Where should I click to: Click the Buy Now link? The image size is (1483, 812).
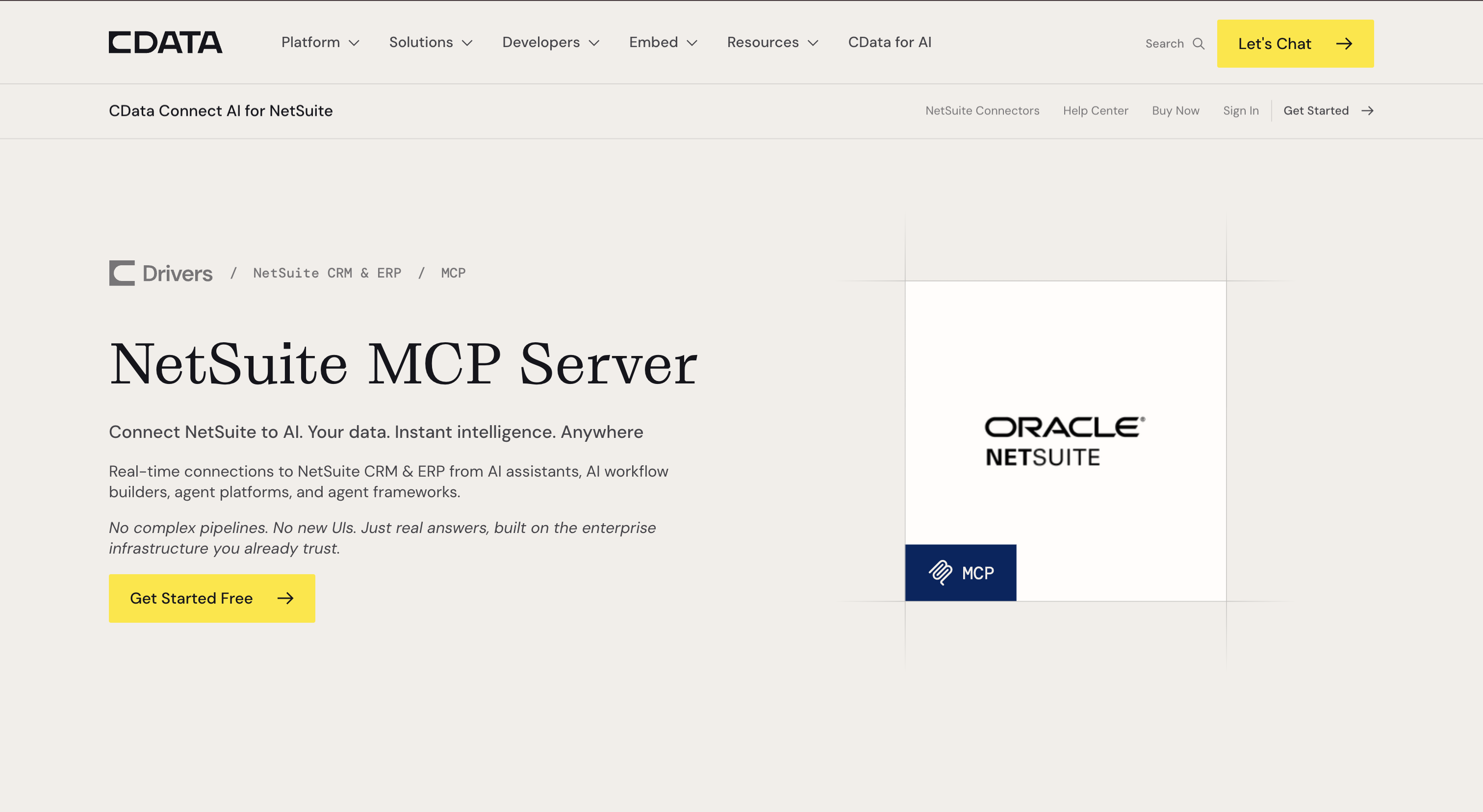[x=1176, y=110]
